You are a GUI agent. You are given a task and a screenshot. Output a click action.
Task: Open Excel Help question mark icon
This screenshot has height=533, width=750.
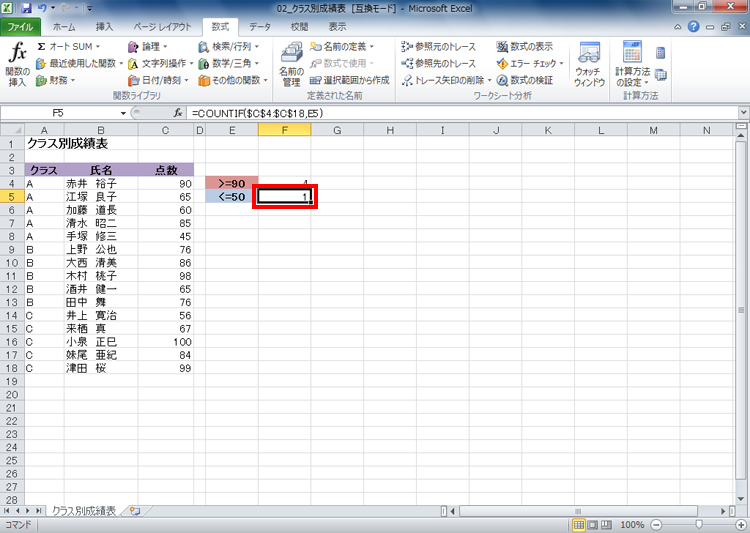(x=694, y=27)
